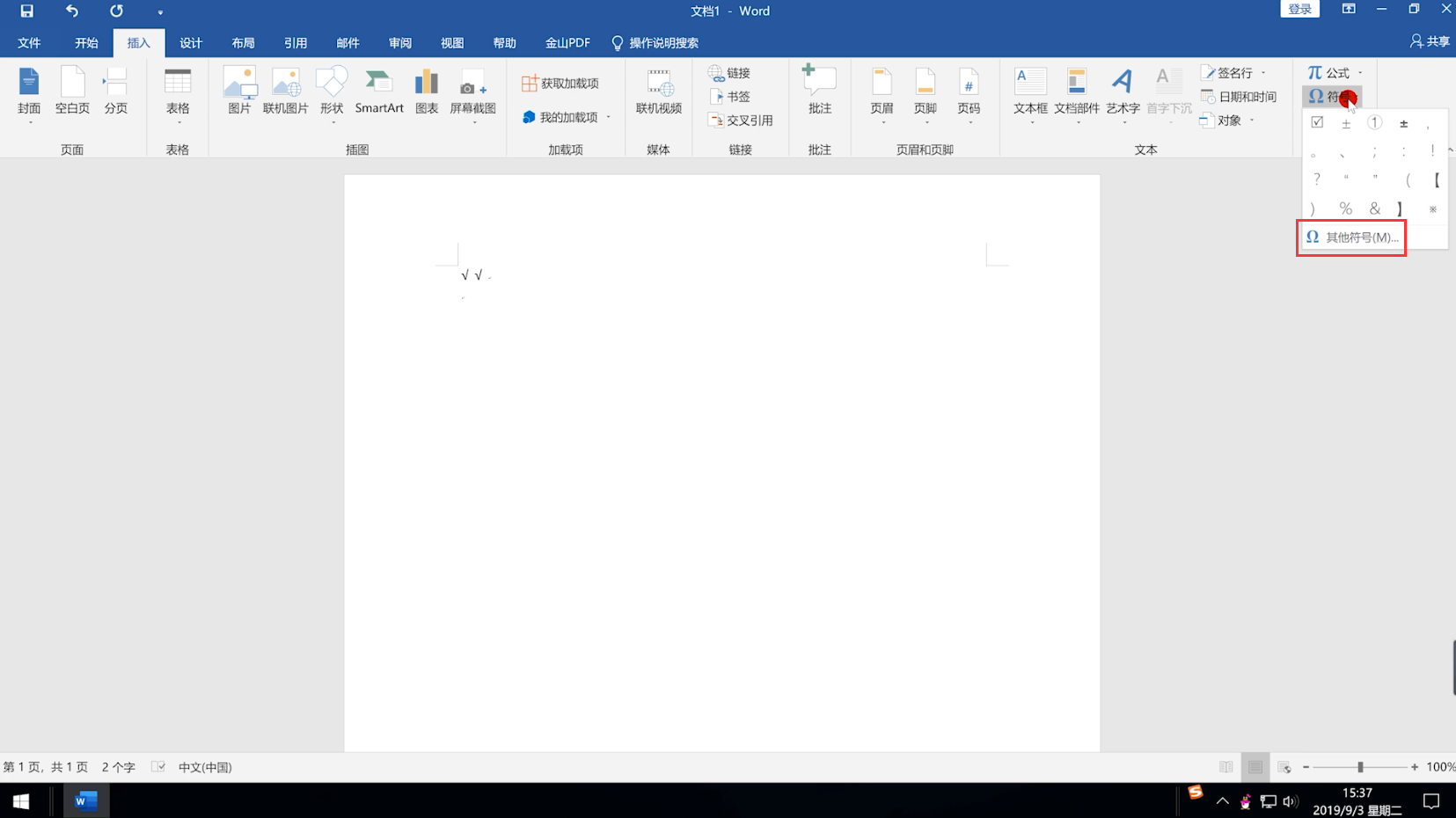Insert online pictures (联机图片)
This screenshot has width=1456, height=818.
pyautogui.click(x=285, y=92)
